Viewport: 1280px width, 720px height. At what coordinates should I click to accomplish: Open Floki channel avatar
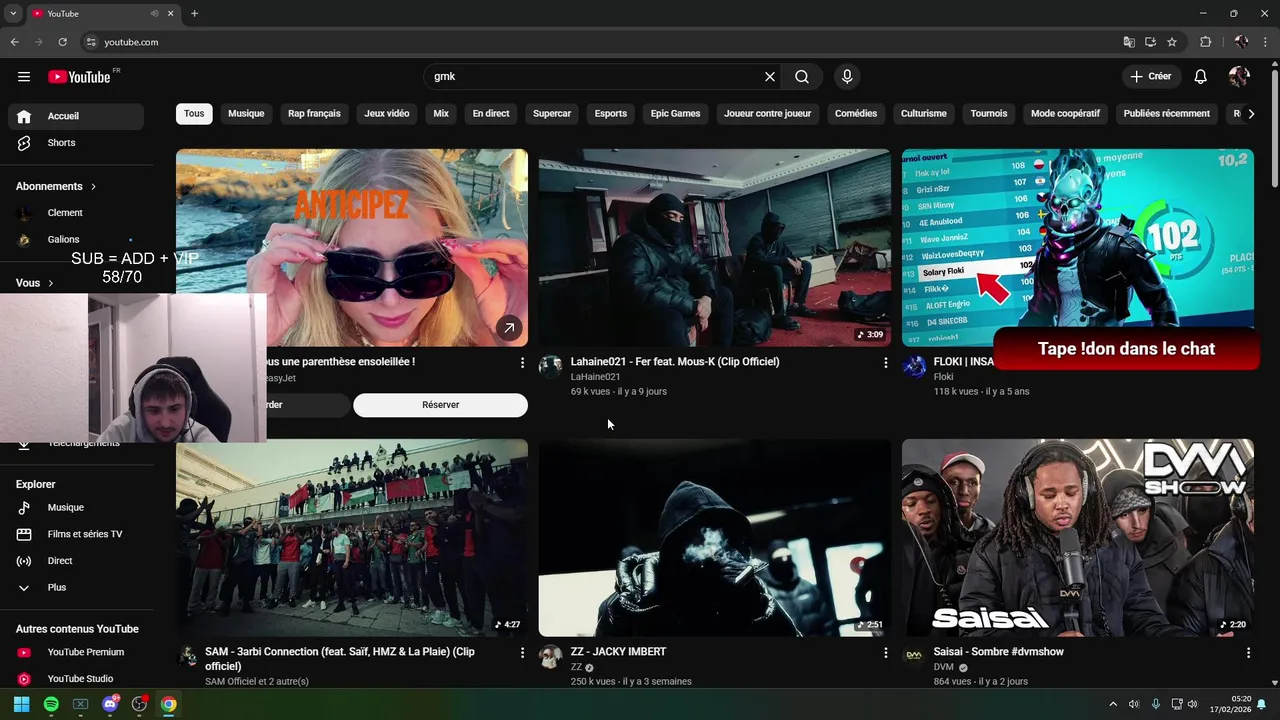tap(914, 366)
